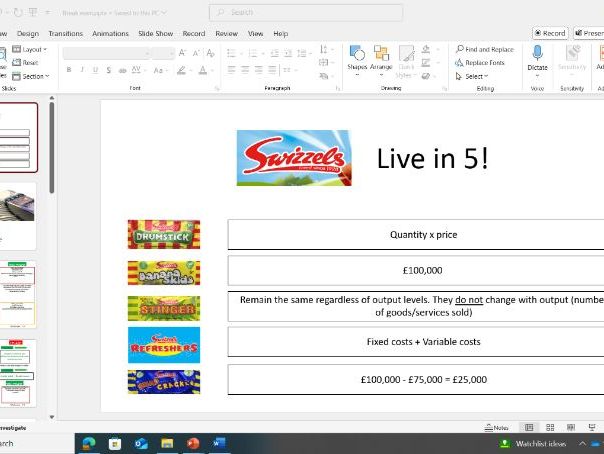Switch to Reading View icon
Screen dimensions: 604x454
click(571, 427)
